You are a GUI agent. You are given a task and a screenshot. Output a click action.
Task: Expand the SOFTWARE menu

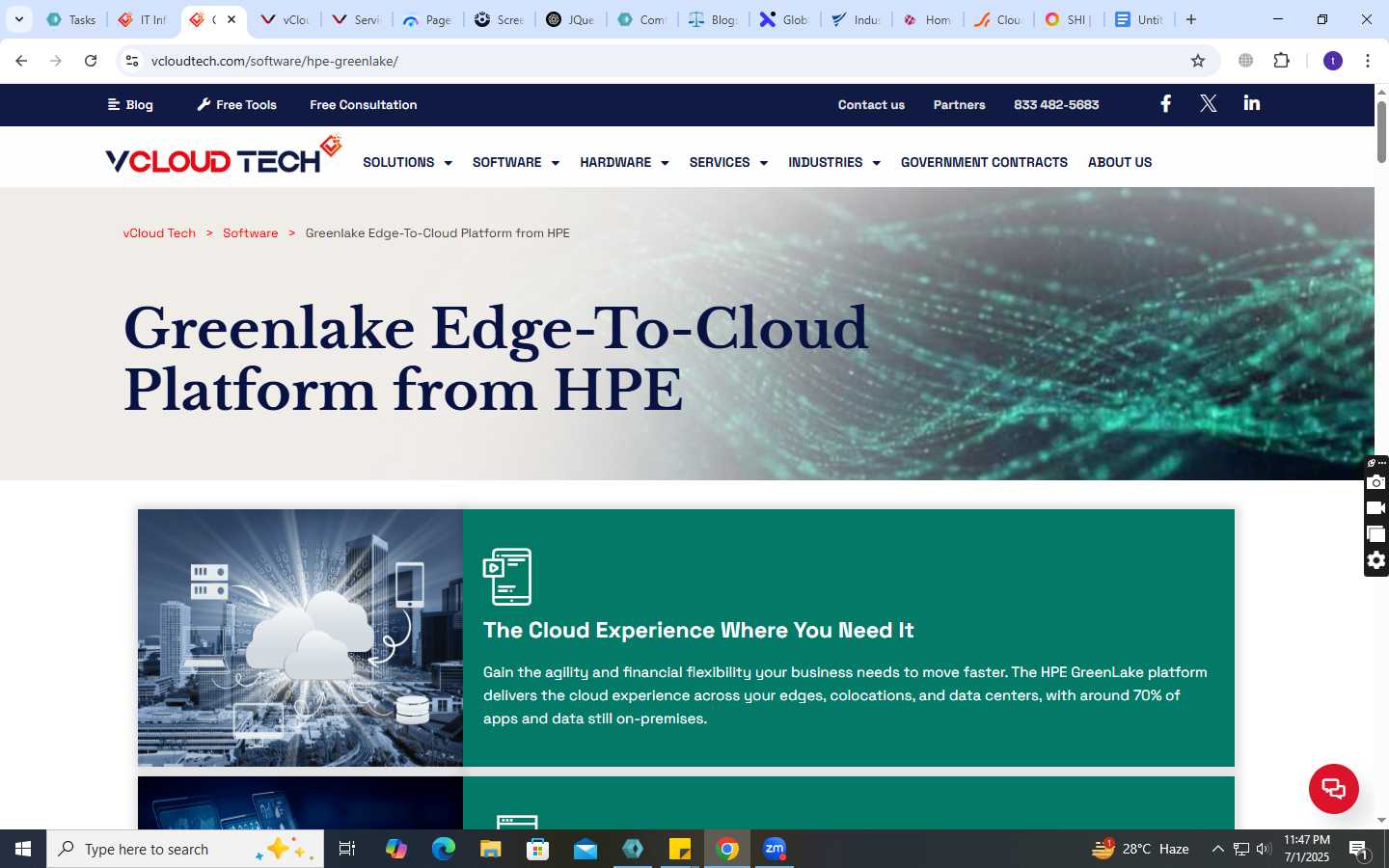[516, 162]
